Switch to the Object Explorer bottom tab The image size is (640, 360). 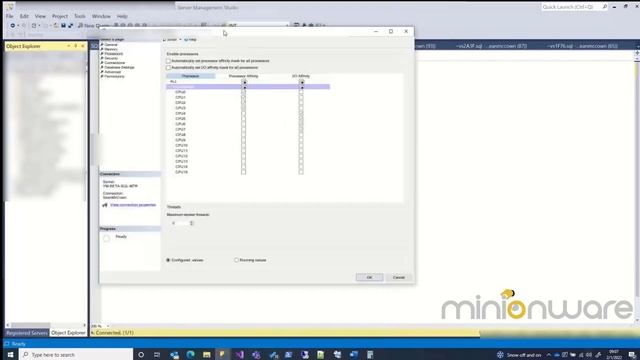tap(68, 333)
